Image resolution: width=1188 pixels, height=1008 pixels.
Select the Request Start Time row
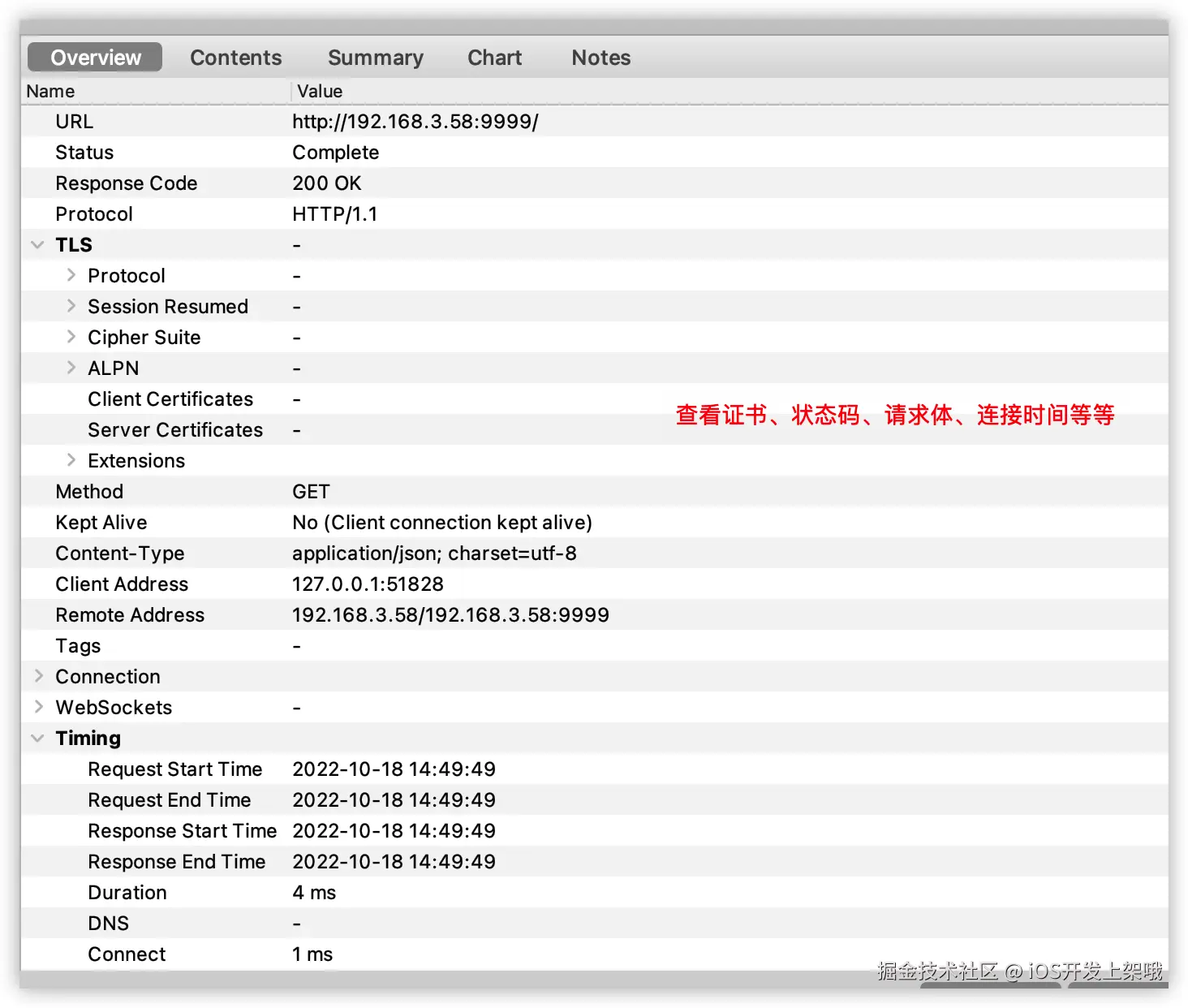pos(595,769)
